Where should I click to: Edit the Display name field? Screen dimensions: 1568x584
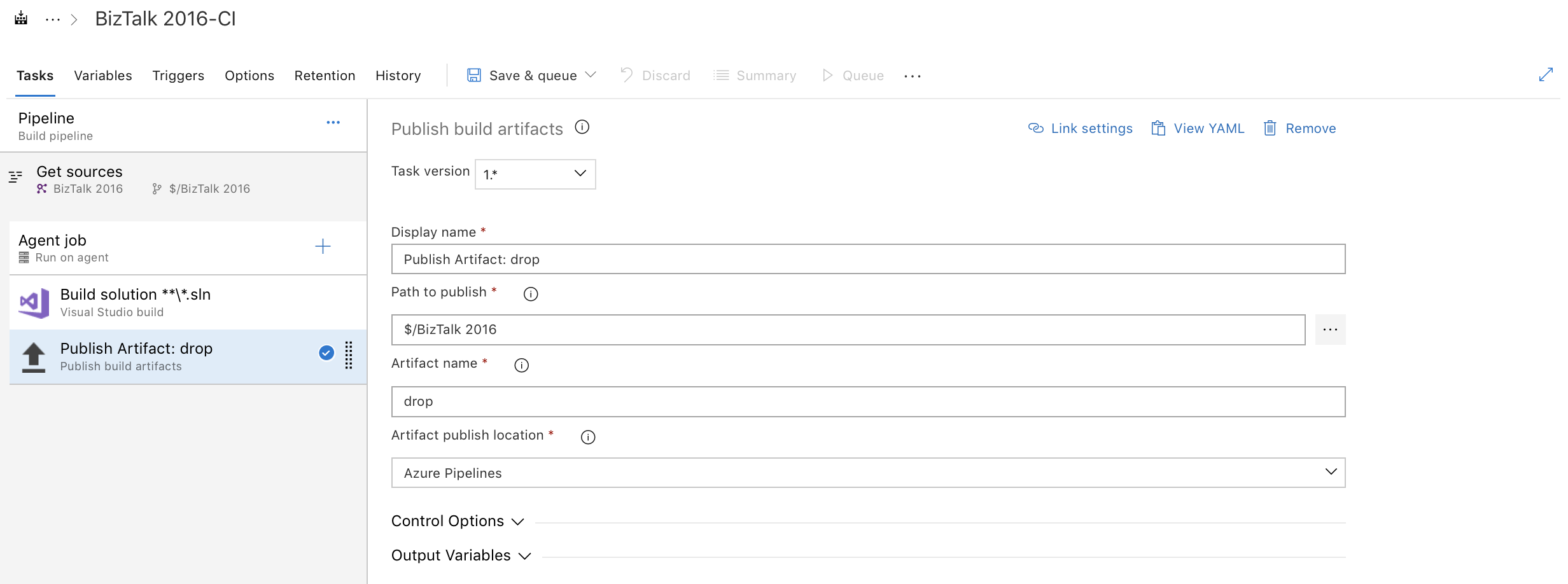(x=868, y=259)
